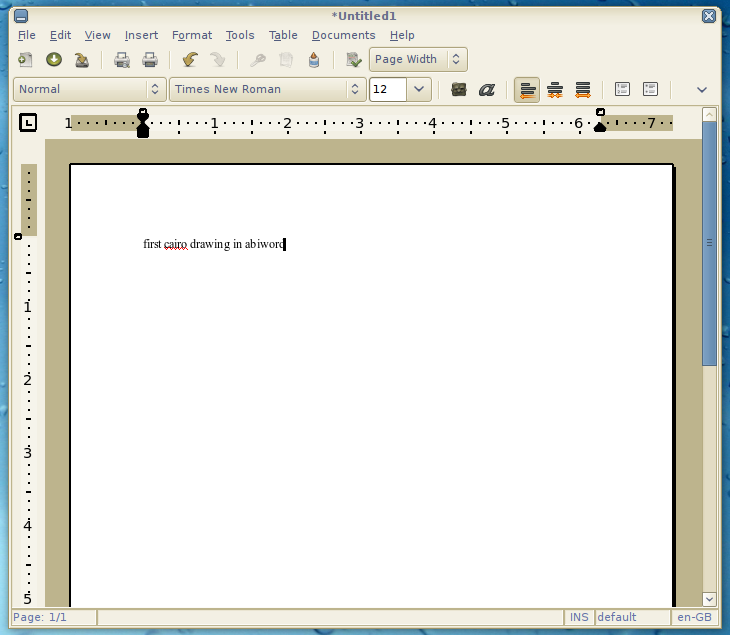Screen dimensions: 730x635
Task: Create a new document from the toolbar
Action: (25, 60)
